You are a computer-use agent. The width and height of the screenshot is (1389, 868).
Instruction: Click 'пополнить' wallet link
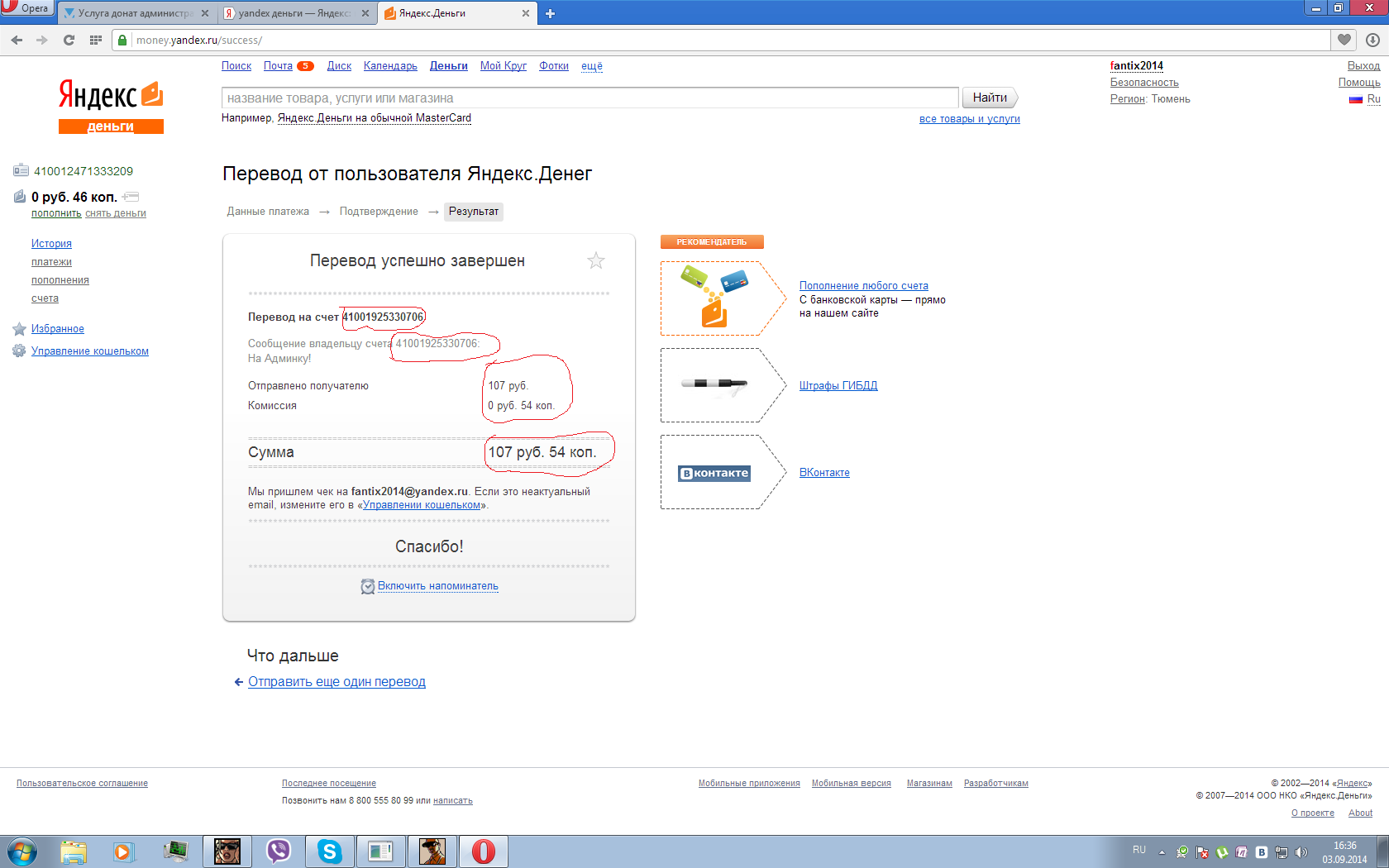[x=56, y=213]
